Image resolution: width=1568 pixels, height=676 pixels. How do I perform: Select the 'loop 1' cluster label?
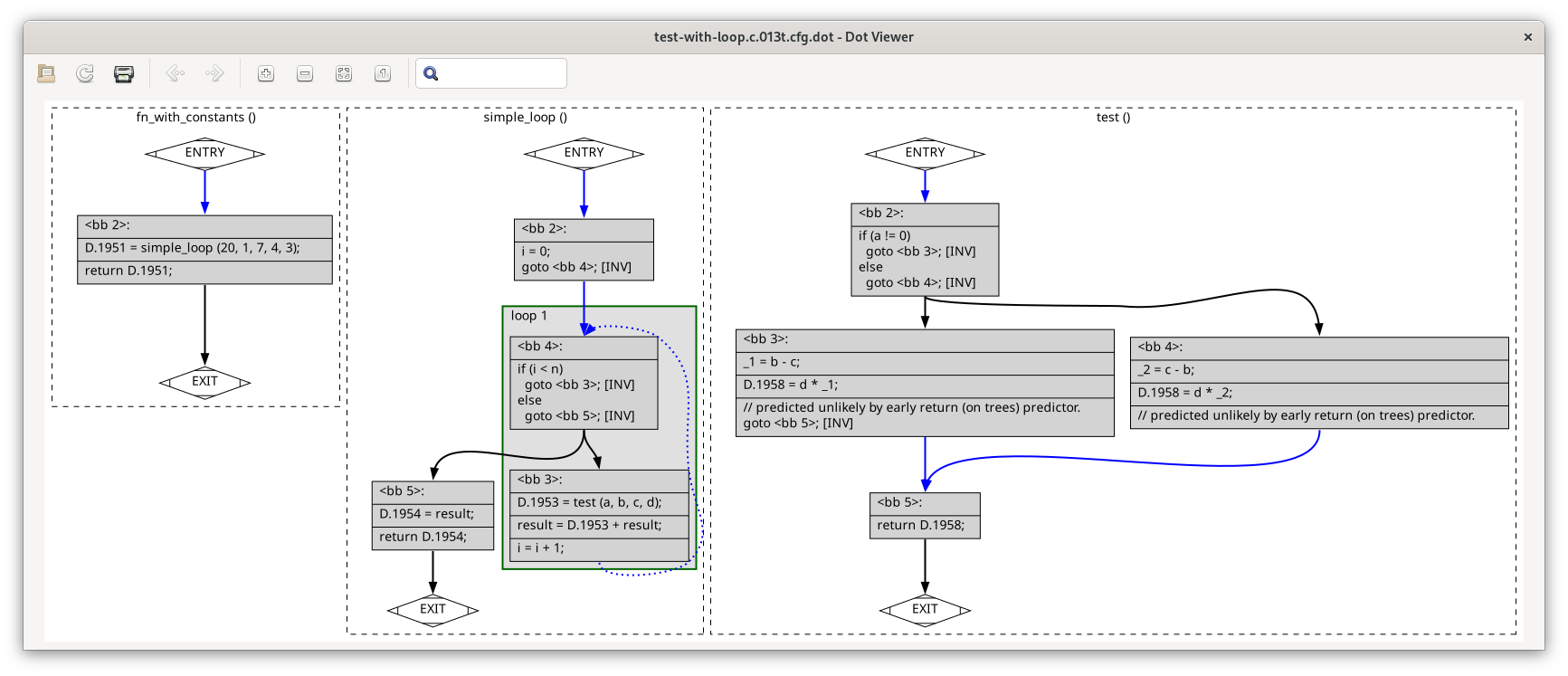point(529,316)
